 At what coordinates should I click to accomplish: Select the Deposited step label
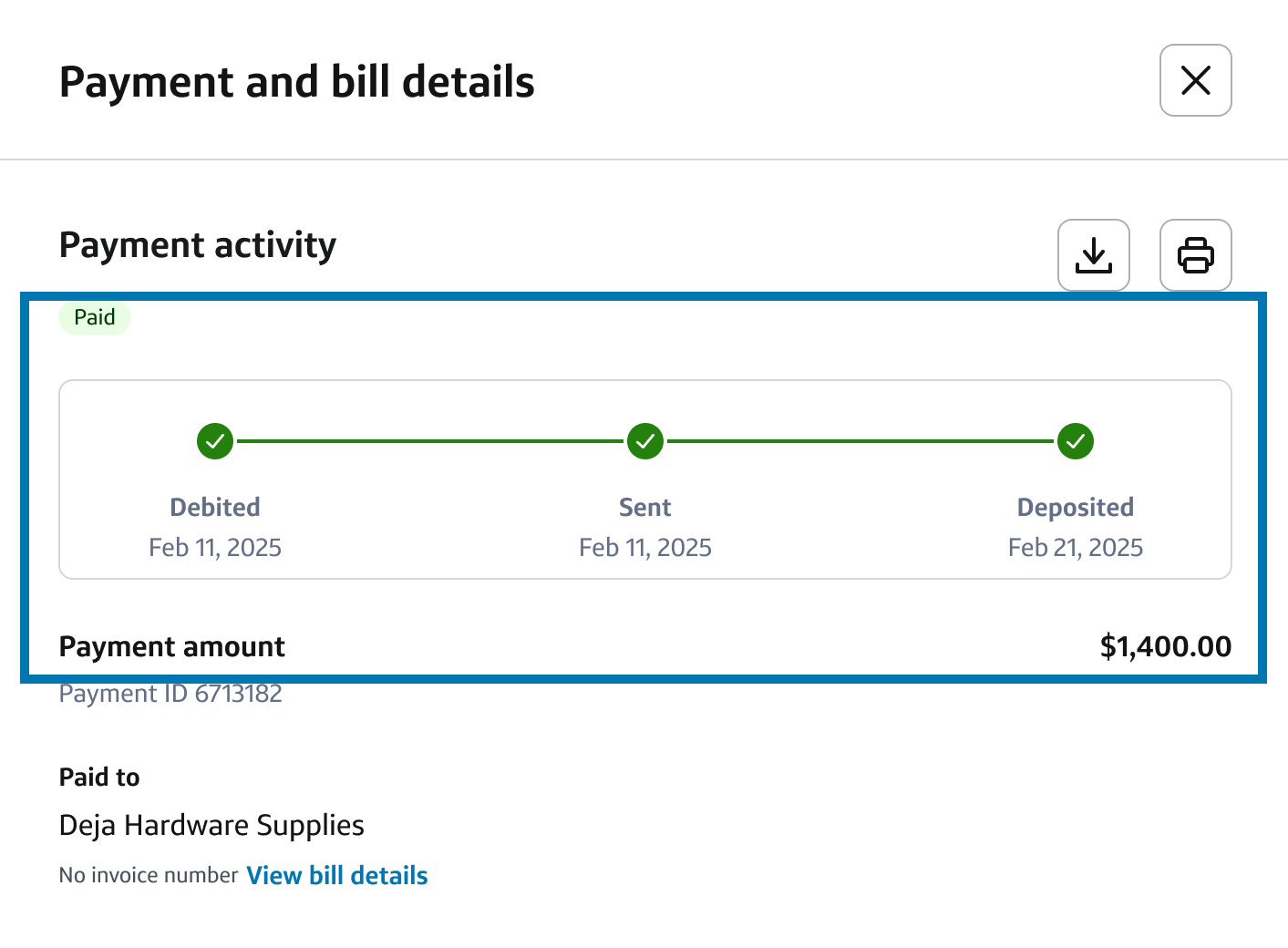click(x=1076, y=507)
